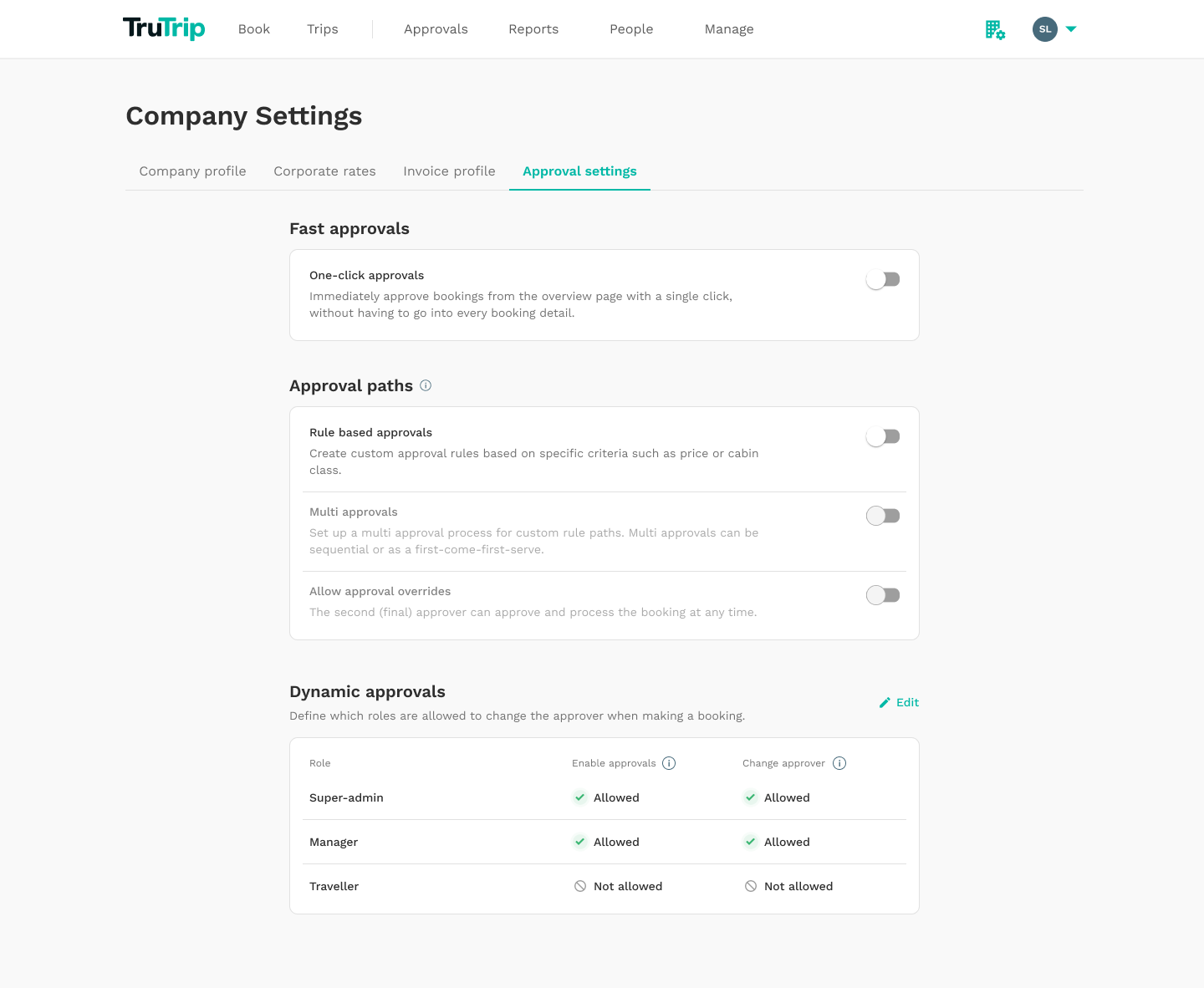The height and width of the screenshot is (988, 1204).
Task: Click the TruTrip logo
Action: coord(164,28)
